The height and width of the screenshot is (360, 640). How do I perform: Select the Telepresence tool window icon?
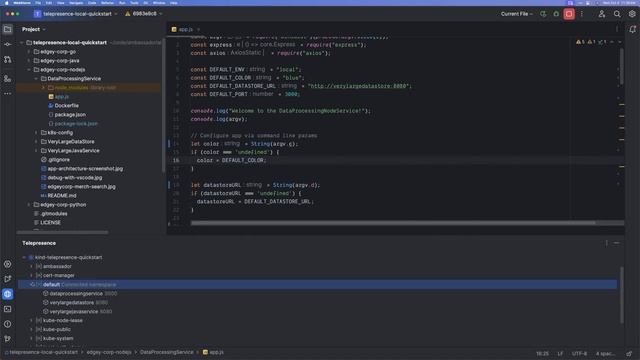[x=7, y=294]
